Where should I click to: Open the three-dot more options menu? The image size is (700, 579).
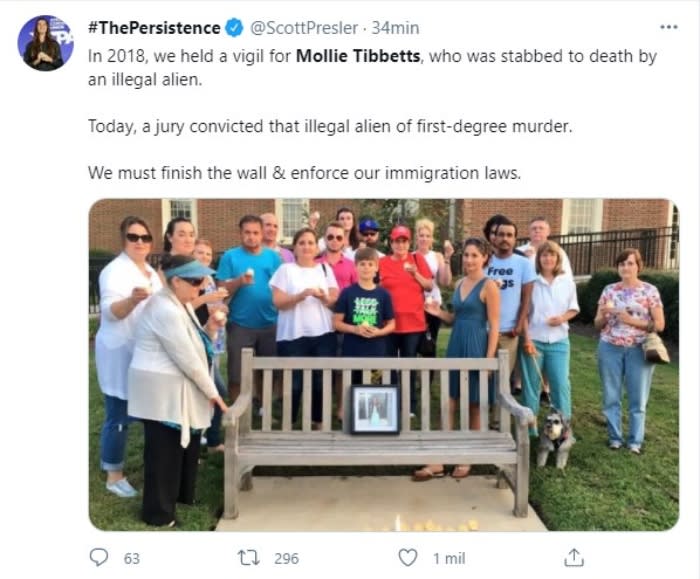click(669, 28)
